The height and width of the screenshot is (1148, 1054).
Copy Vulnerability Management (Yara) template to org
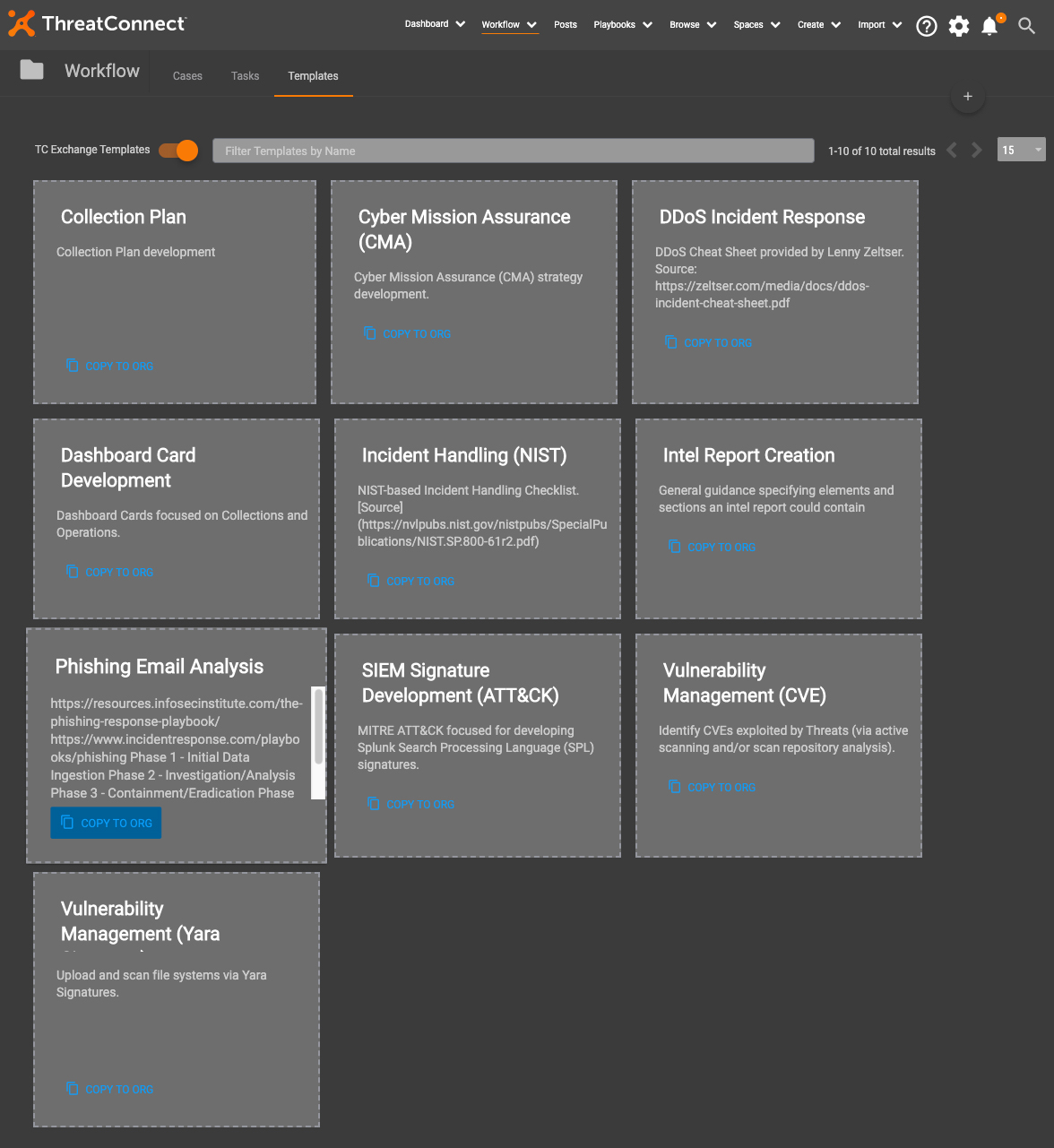coord(110,1089)
